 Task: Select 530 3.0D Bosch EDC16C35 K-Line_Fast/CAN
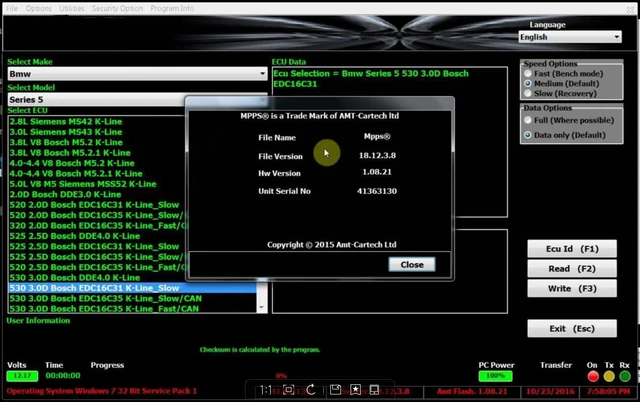(104, 309)
